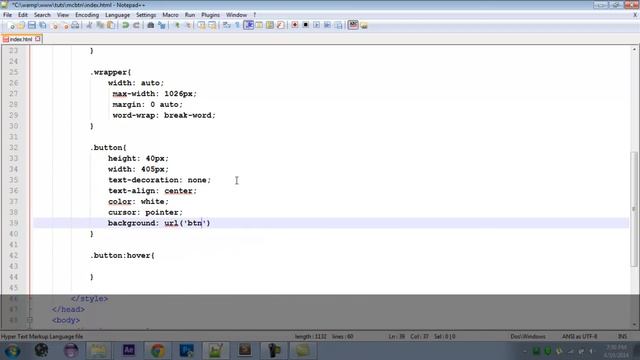Screen dimensions: 640x360
Task: Open the ? help menu
Action: [255, 15]
